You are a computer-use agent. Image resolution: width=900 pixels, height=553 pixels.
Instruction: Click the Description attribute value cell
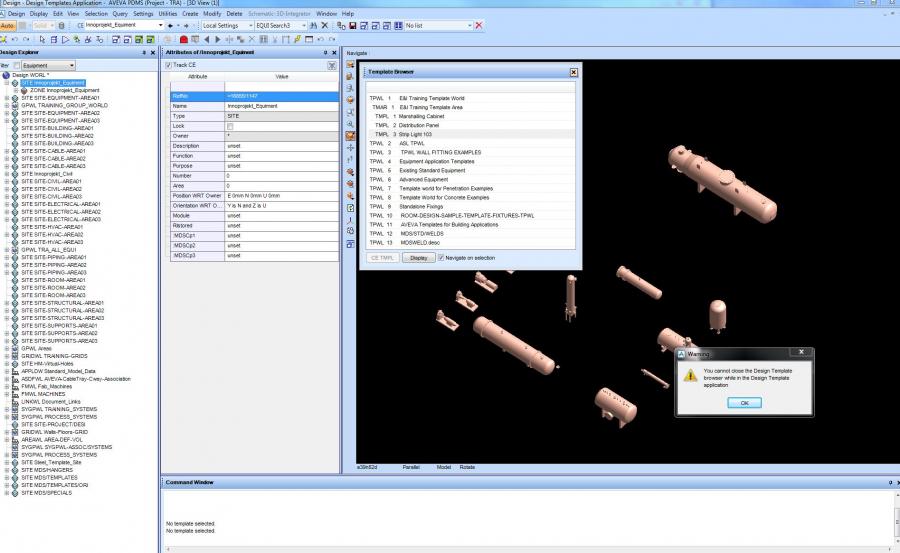282,146
